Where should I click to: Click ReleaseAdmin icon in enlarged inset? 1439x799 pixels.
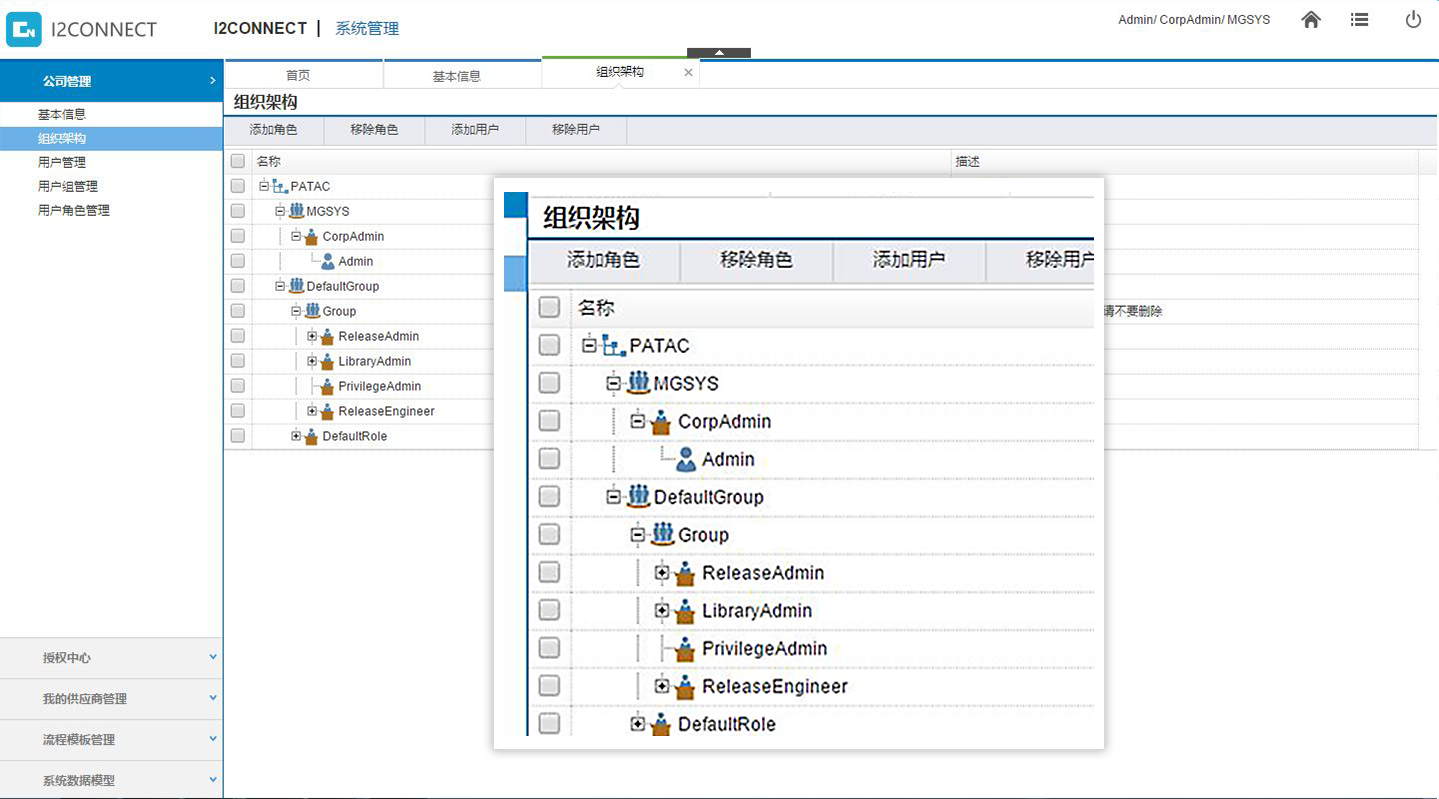click(686, 573)
